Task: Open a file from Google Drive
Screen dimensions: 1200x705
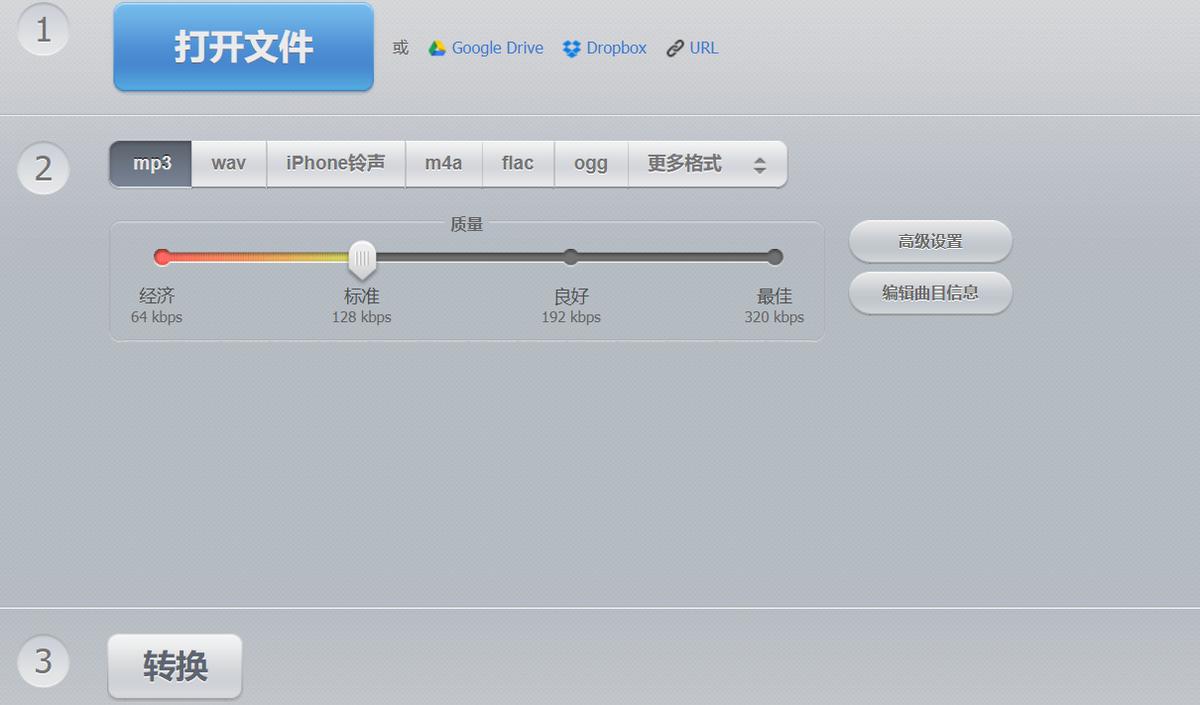Action: tap(485, 47)
